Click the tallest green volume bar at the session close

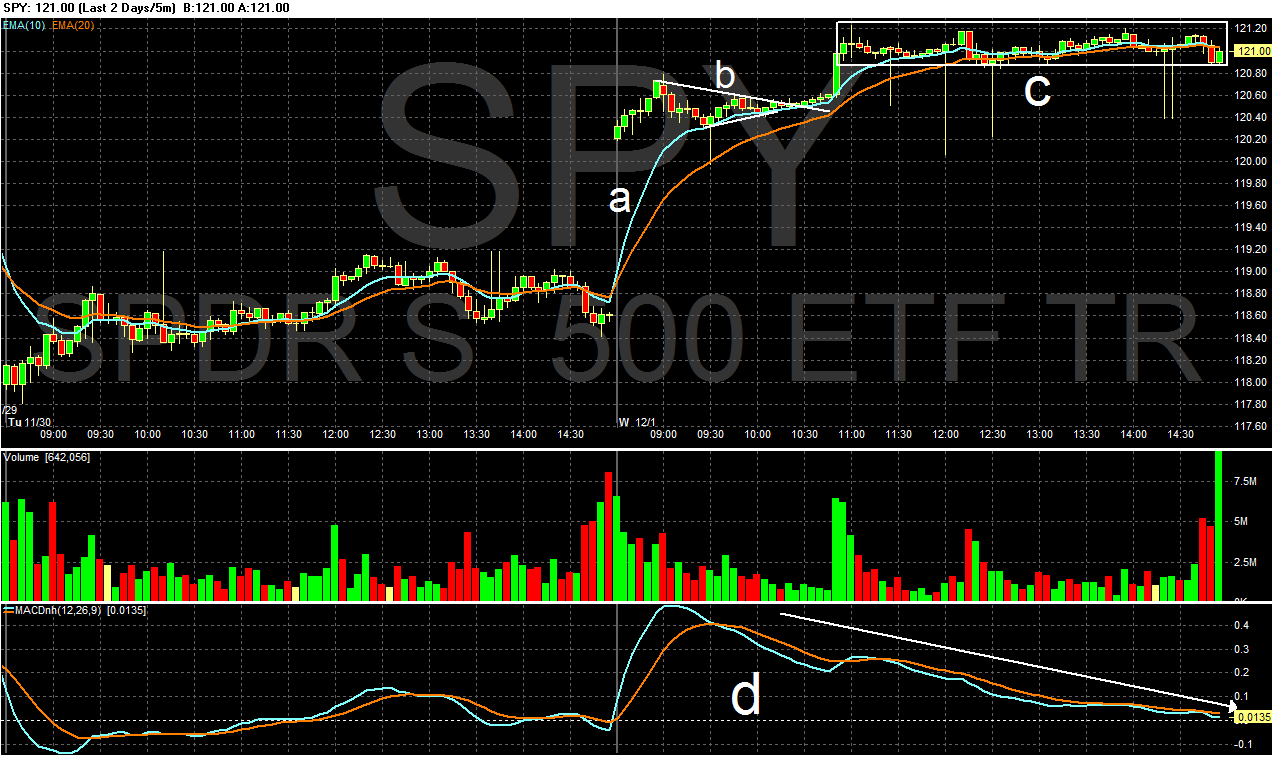1219,525
